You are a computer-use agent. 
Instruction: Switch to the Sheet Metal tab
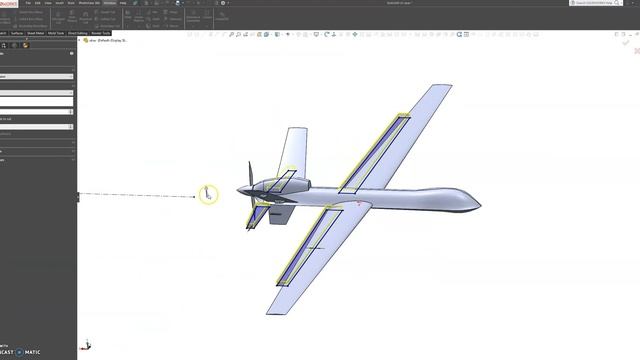[36, 33]
